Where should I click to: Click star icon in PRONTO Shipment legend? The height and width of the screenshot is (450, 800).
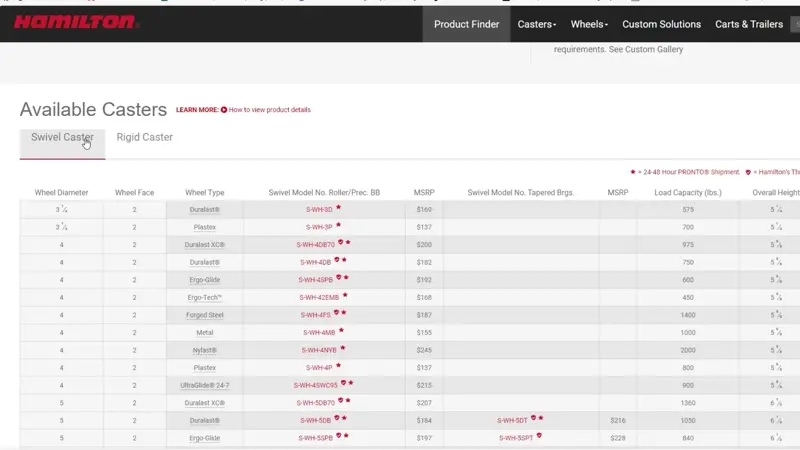click(633, 172)
